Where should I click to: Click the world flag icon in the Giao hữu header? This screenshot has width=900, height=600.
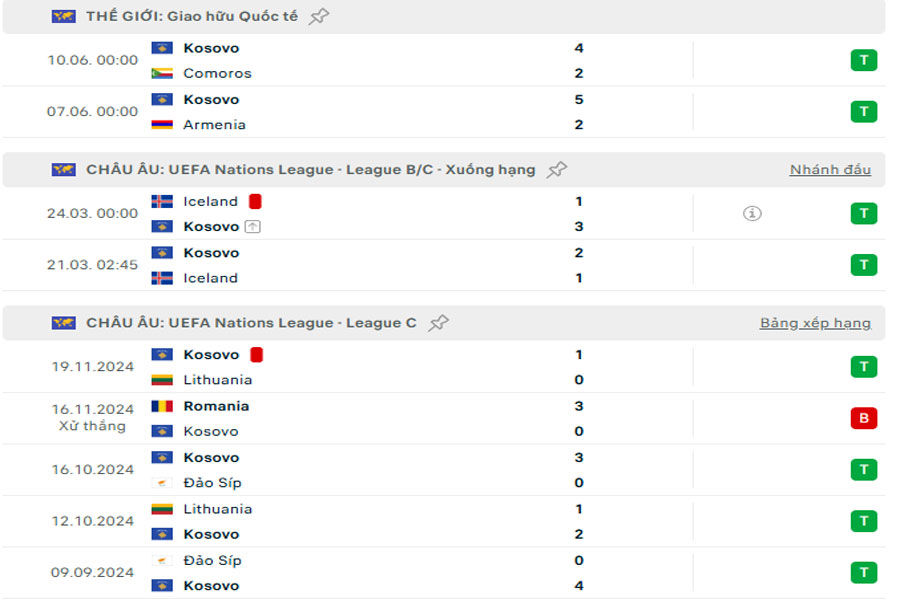coord(64,16)
